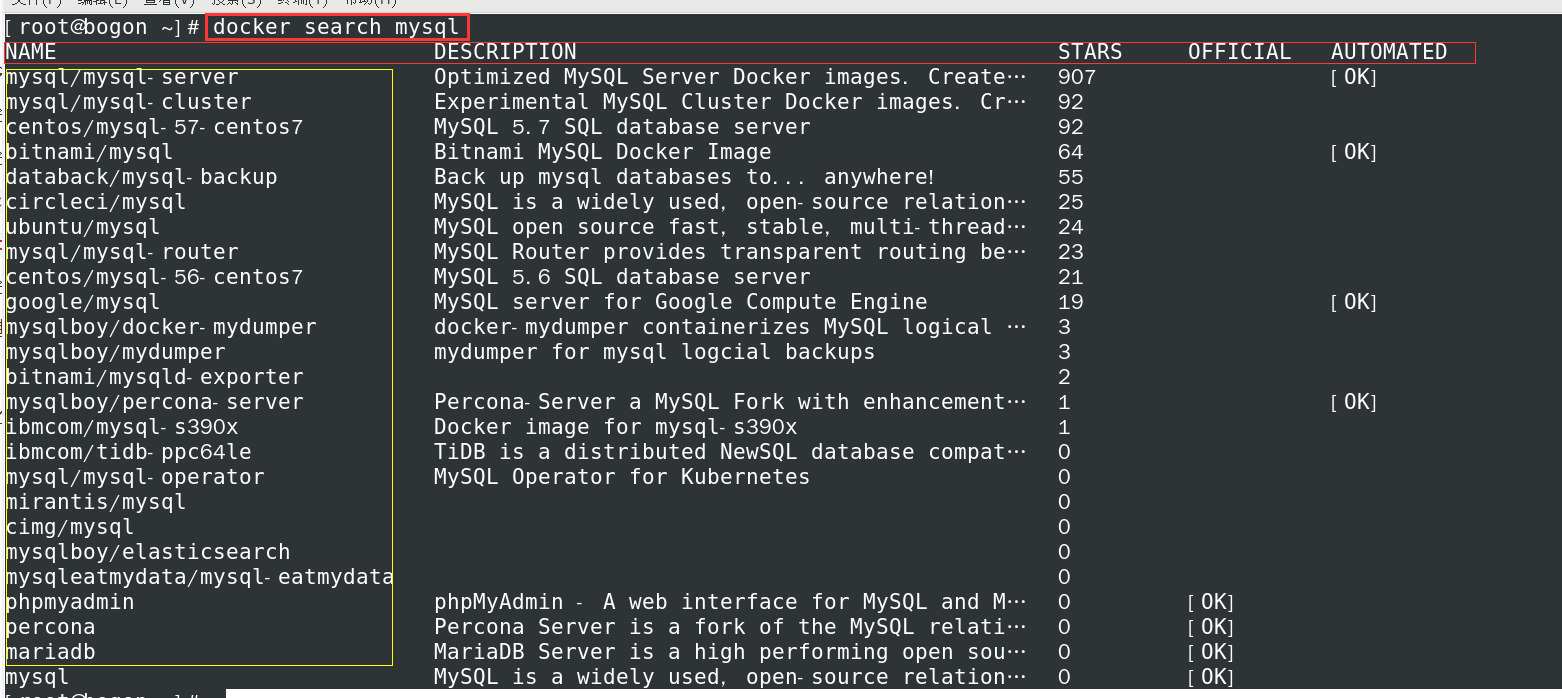Image resolution: width=1562 pixels, height=698 pixels.
Task: Select the NAME column header
Action: click(31, 52)
